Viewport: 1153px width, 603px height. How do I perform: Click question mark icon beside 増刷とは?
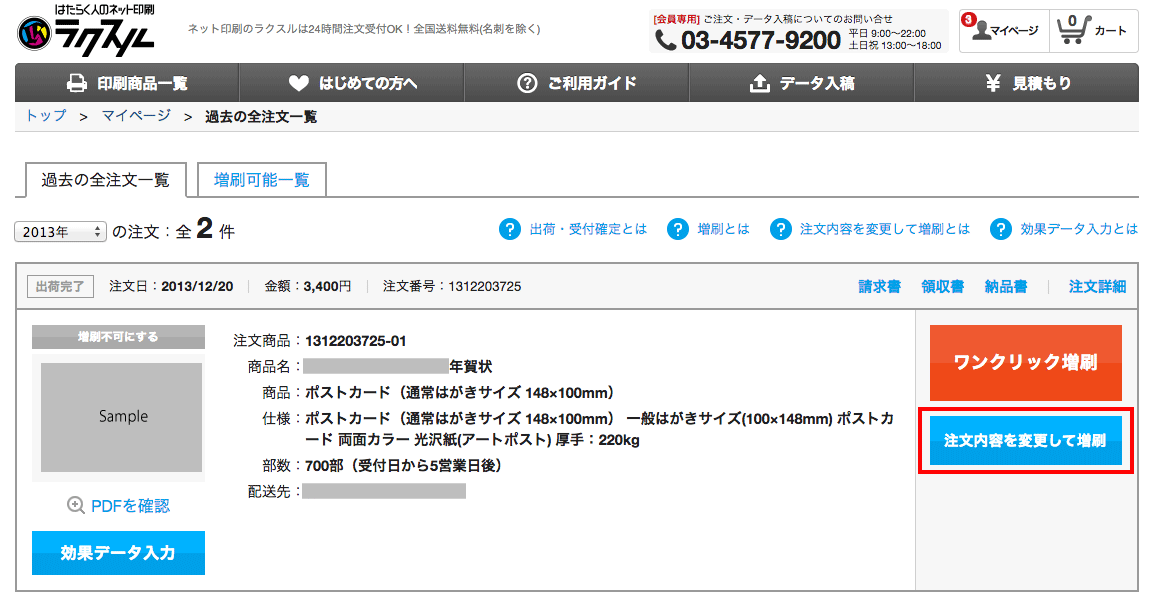pyautogui.click(x=678, y=229)
